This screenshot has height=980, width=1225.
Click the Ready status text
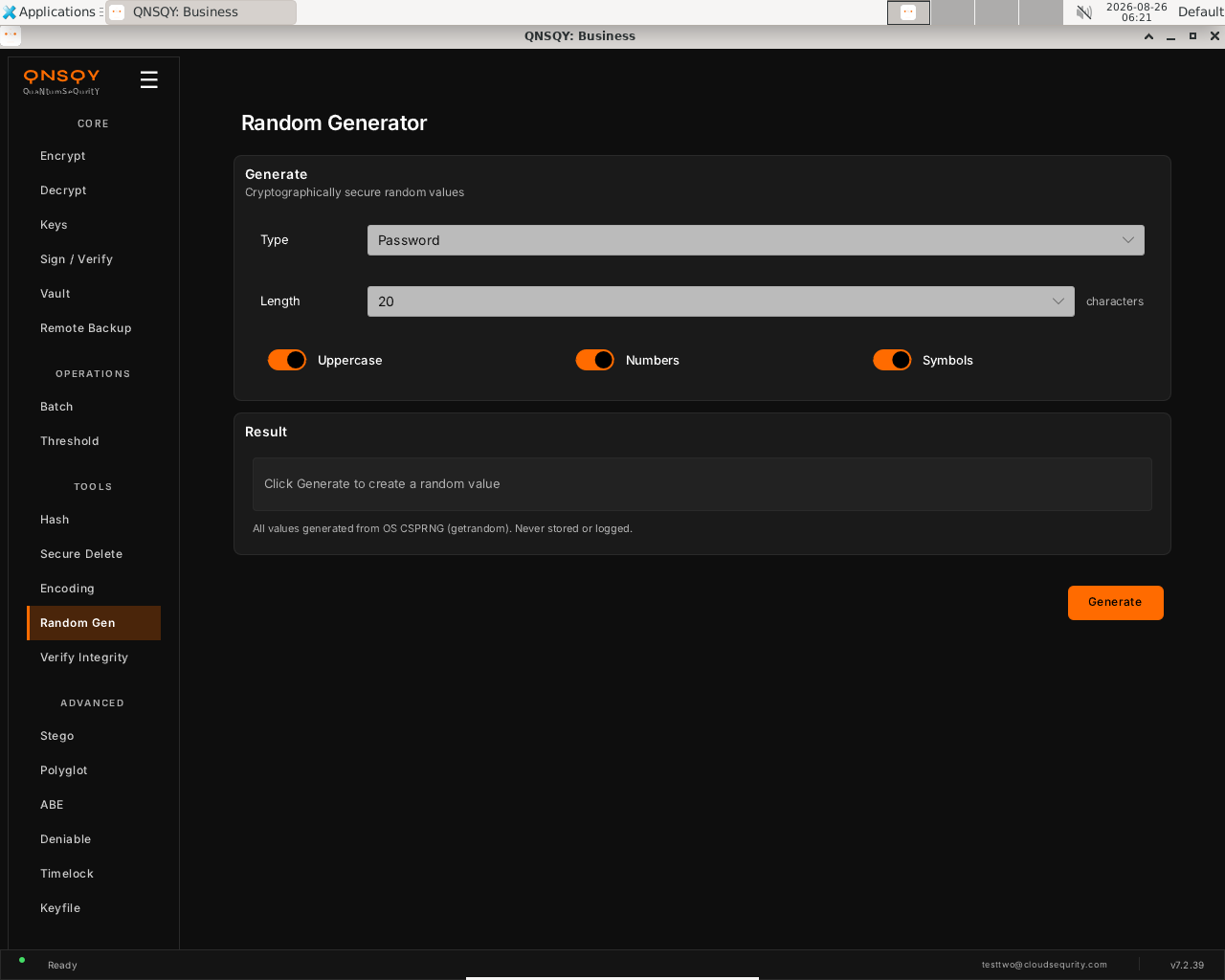point(62,965)
